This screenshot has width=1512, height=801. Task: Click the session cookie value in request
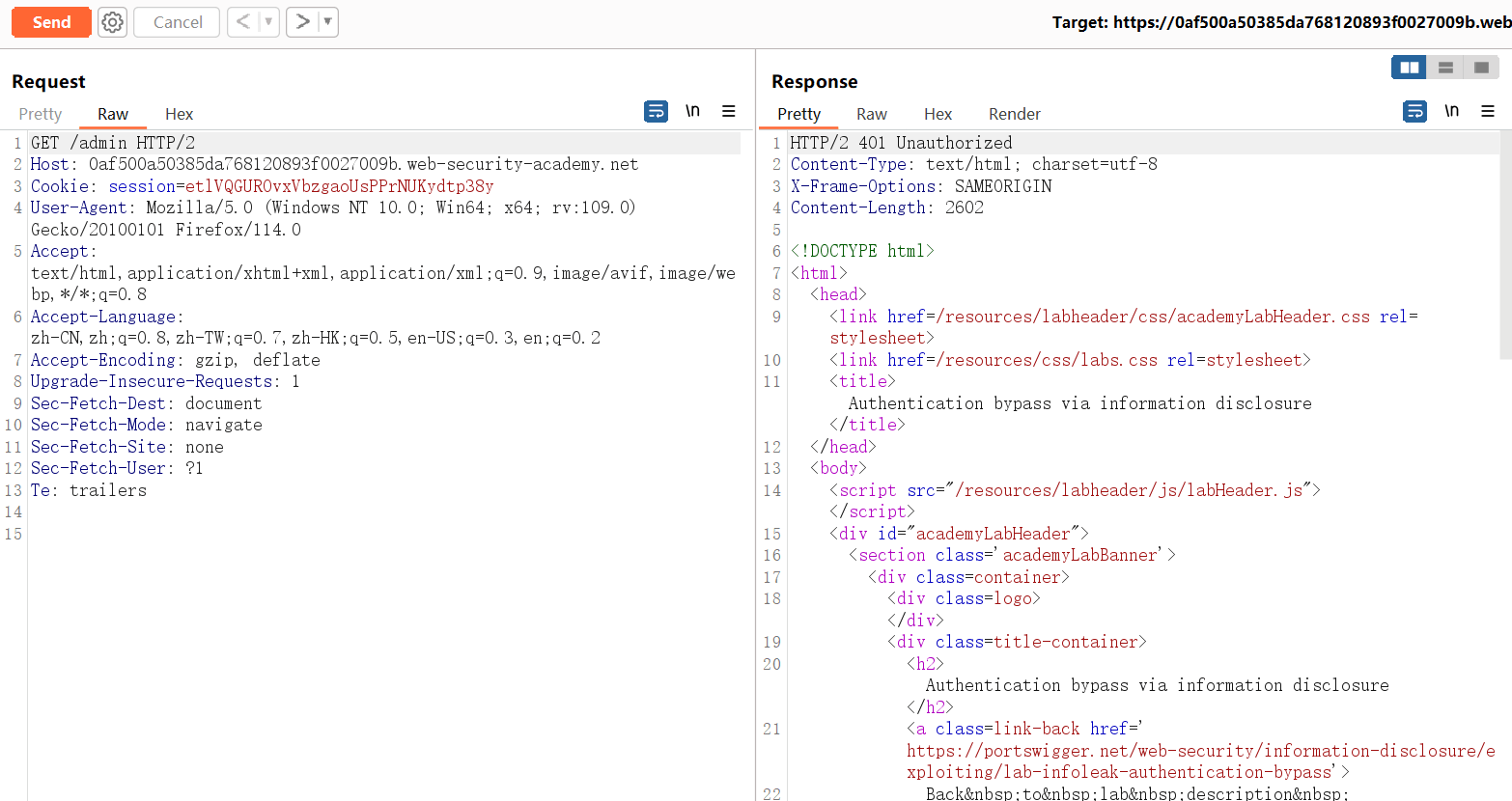click(339, 186)
